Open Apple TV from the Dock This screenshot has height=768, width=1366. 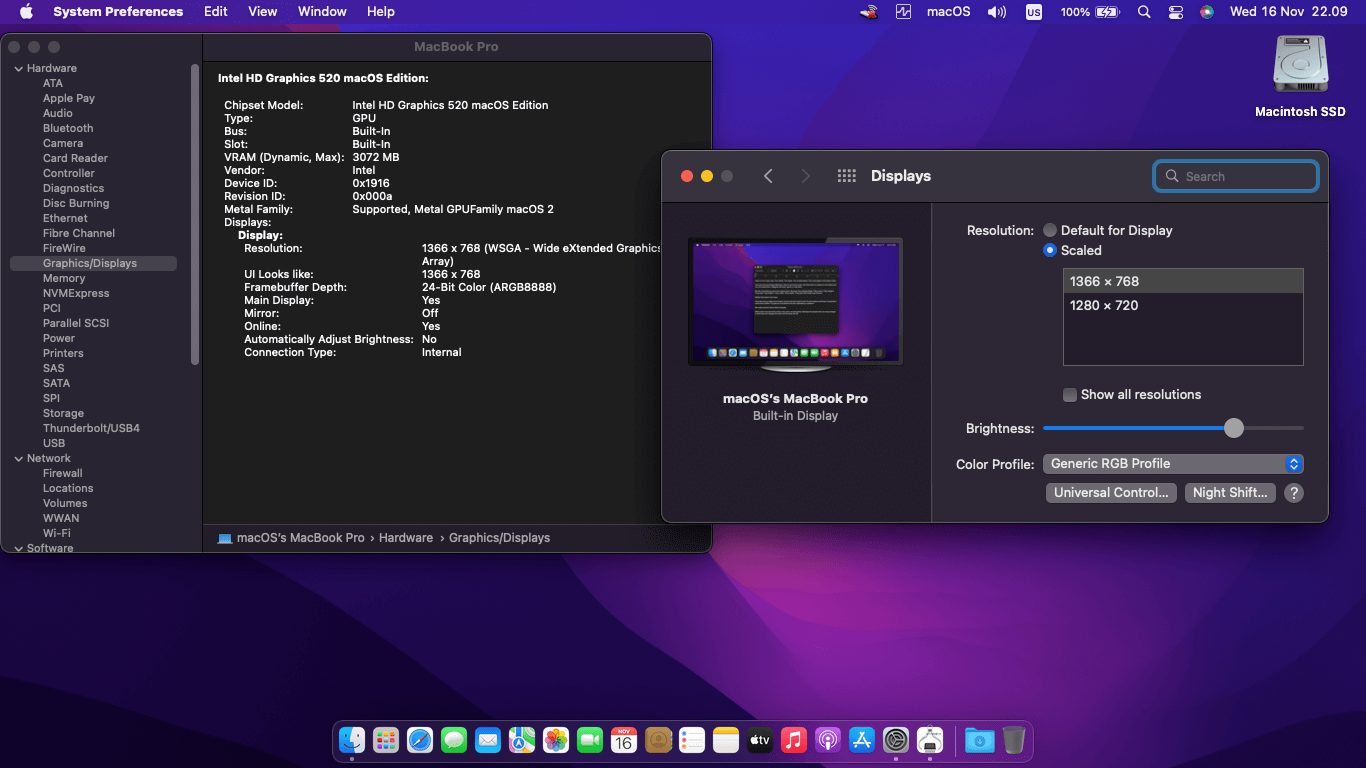click(759, 740)
